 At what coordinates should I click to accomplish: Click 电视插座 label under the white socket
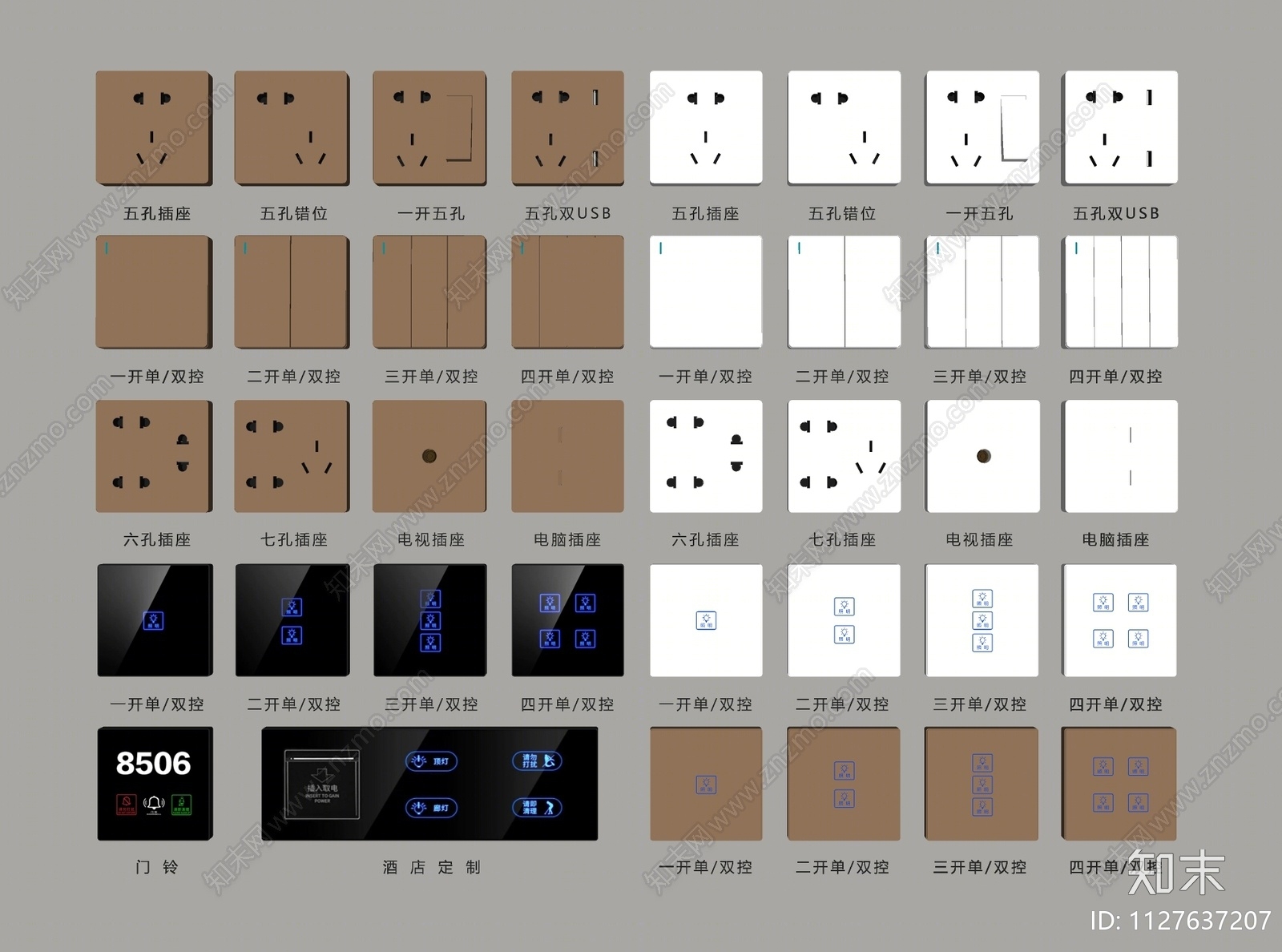[x=979, y=539]
